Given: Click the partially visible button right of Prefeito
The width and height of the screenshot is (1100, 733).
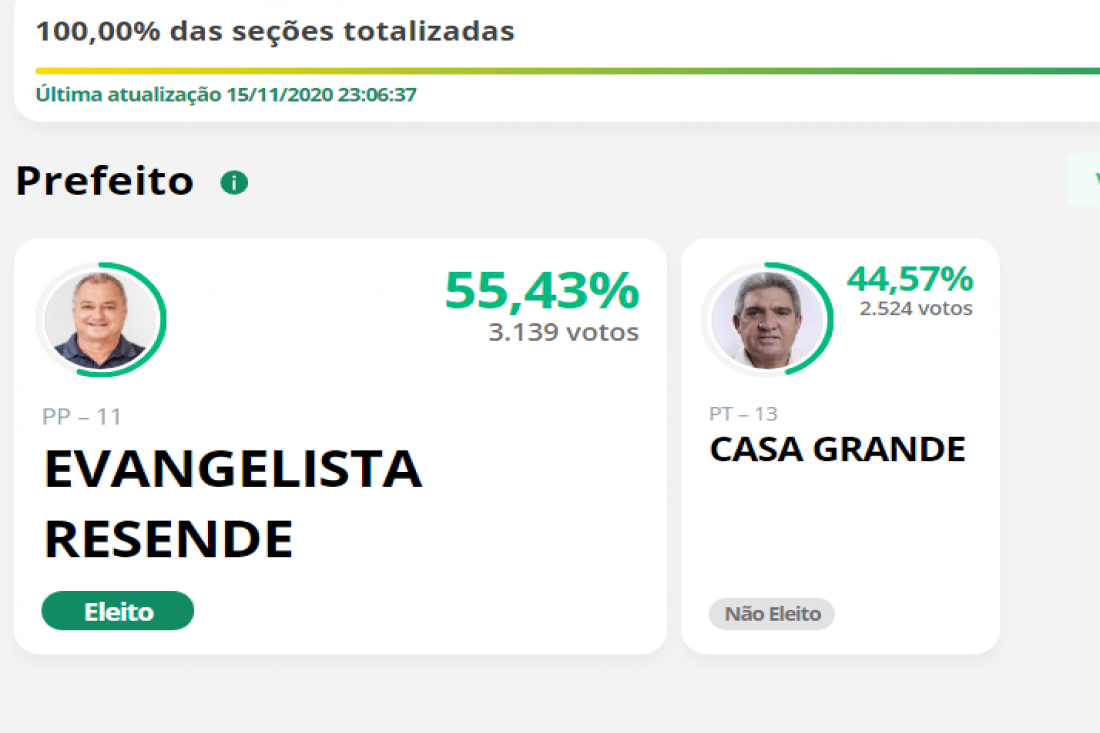Looking at the screenshot, I should coord(1084,180).
